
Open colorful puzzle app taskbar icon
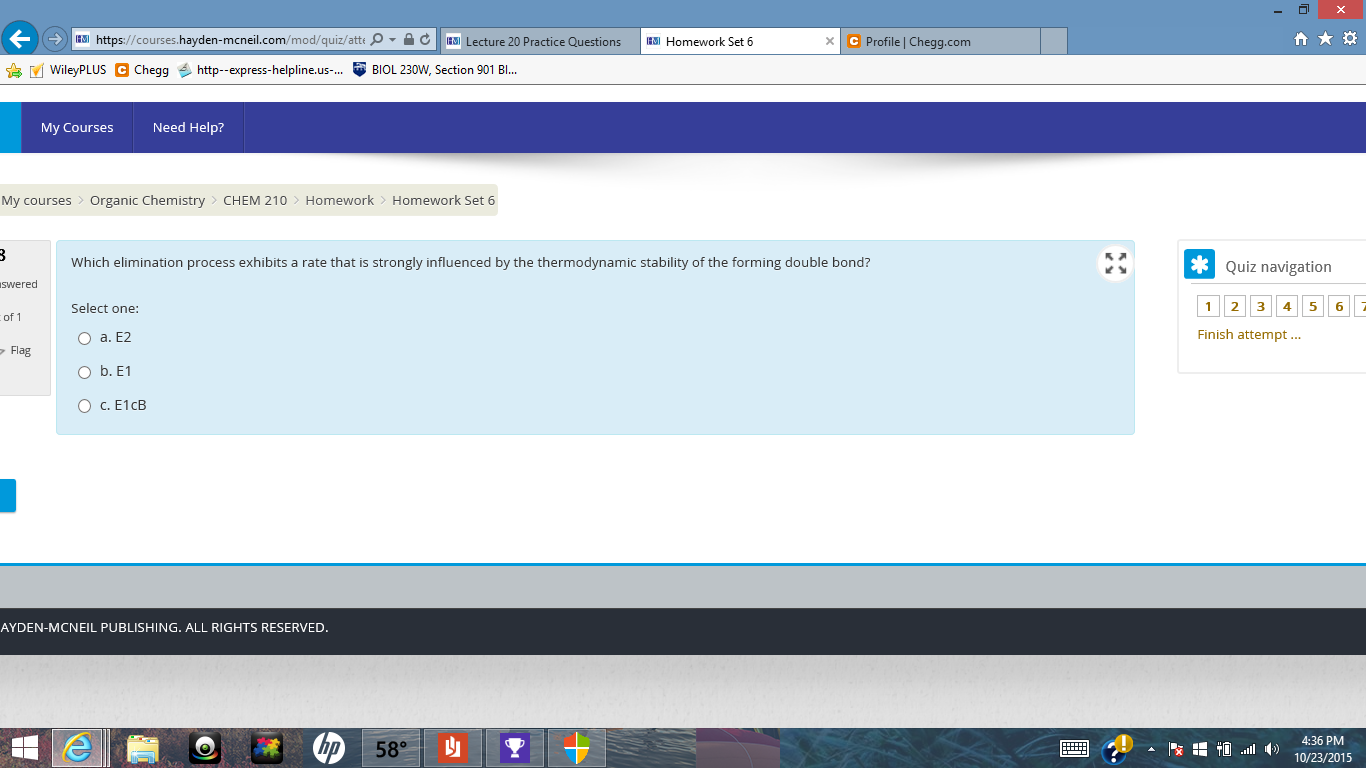(267, 748)
